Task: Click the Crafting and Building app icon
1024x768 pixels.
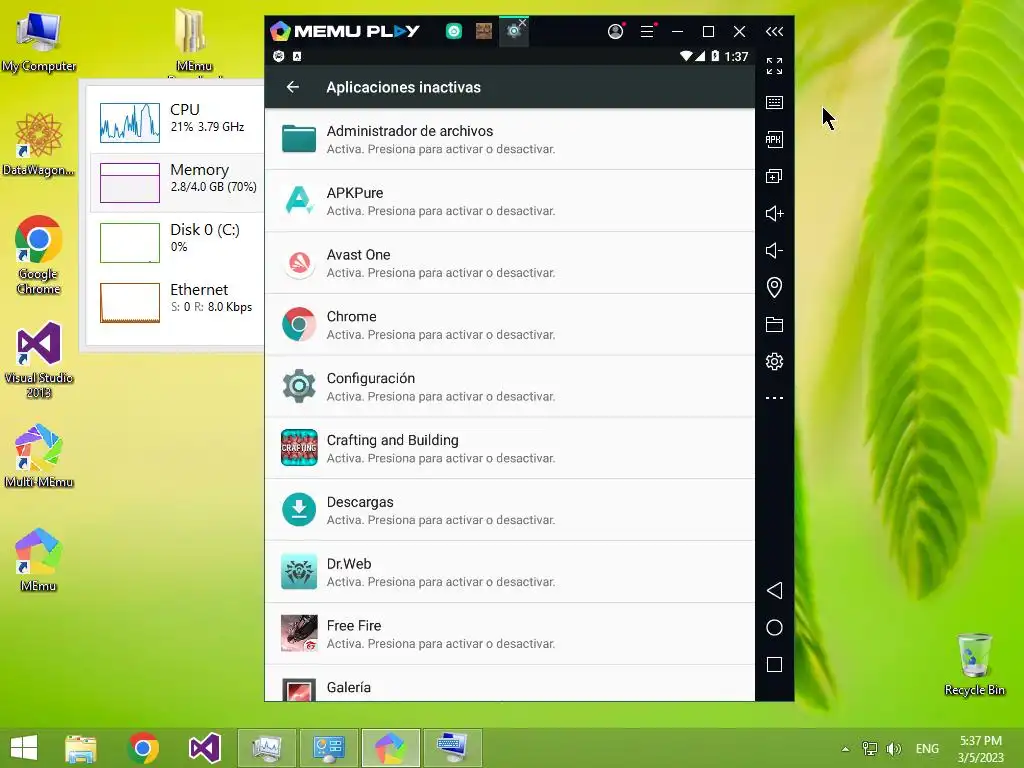Action: (x=299, y=448)
